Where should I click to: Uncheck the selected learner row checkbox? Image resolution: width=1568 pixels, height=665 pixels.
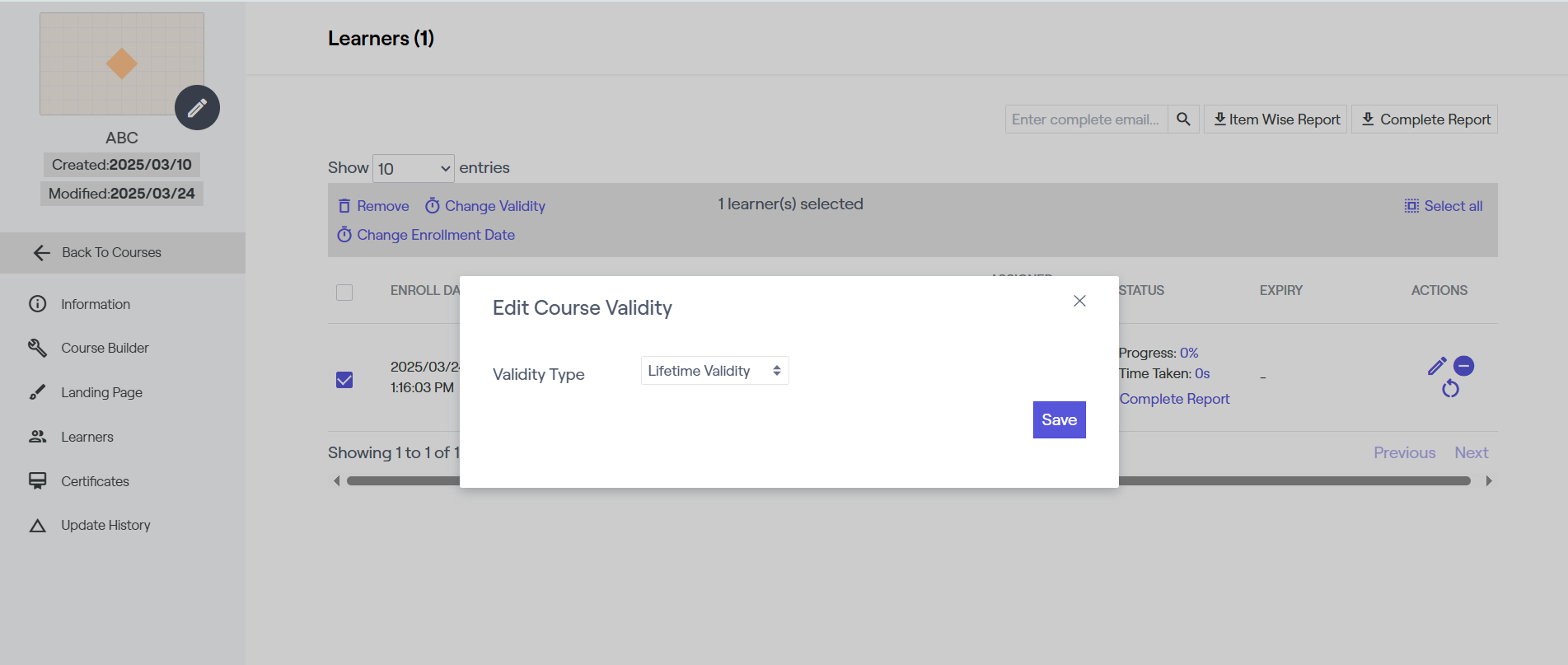[x=344, y=380]
